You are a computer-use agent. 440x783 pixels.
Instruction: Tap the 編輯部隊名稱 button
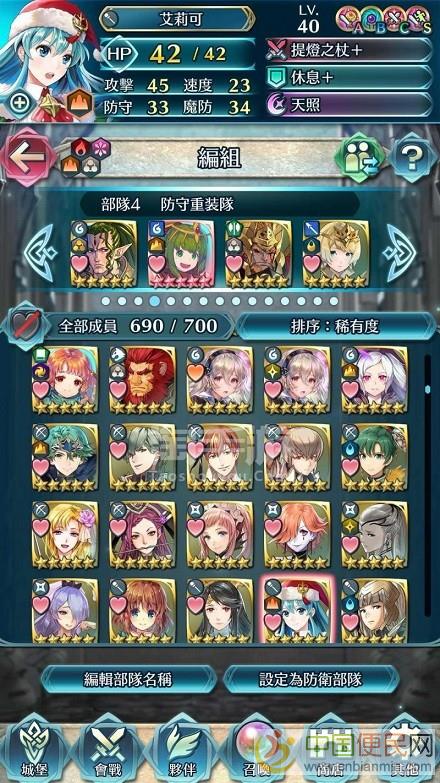128,680
